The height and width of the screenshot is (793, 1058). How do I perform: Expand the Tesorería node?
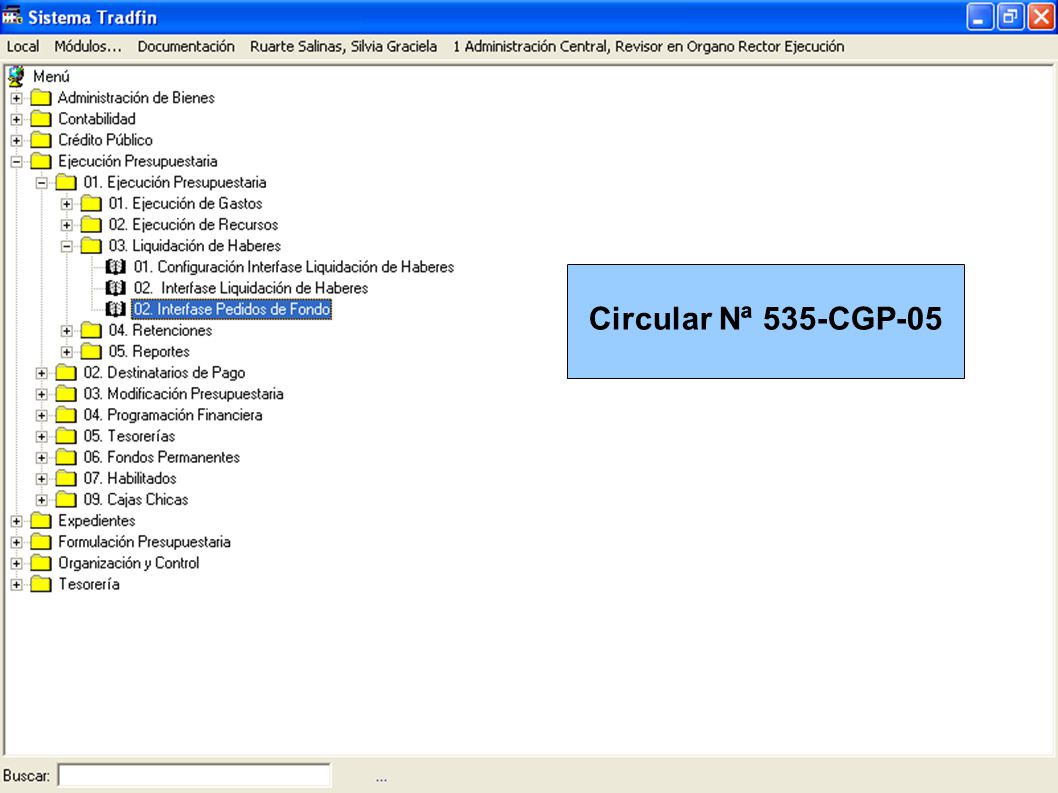click(x=16, y=584)
